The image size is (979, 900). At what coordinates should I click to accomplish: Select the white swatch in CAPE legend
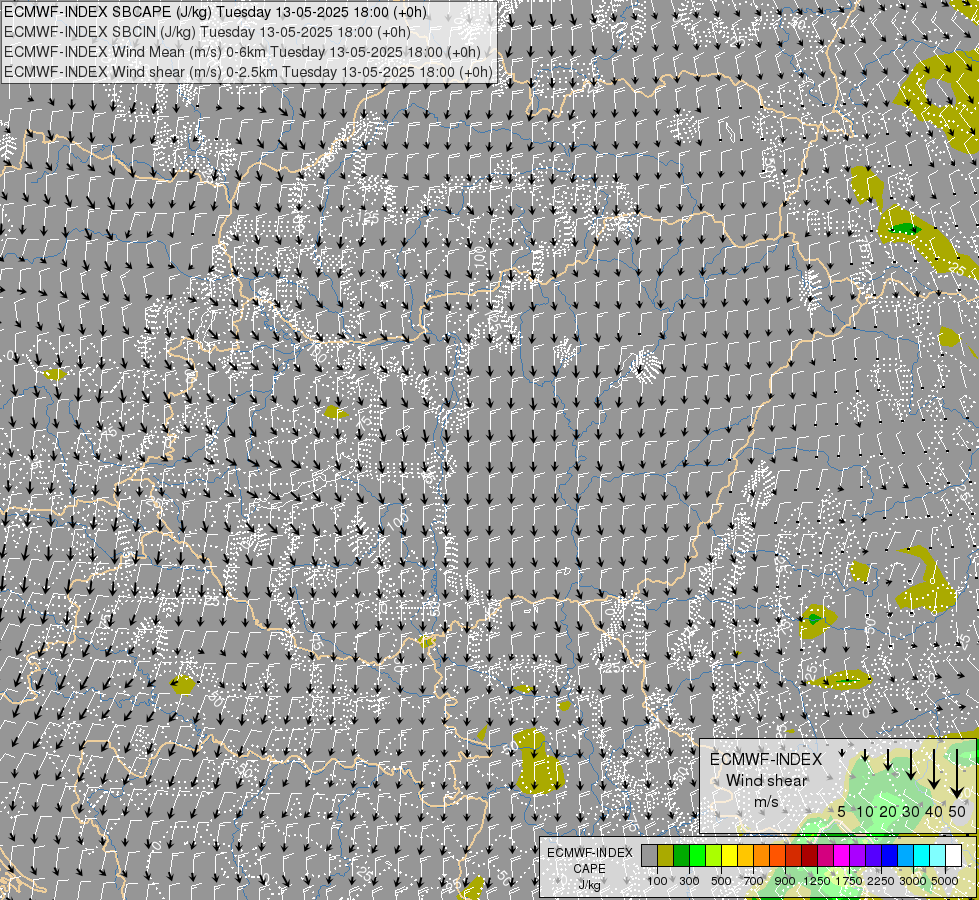click(x=954, y=856)
